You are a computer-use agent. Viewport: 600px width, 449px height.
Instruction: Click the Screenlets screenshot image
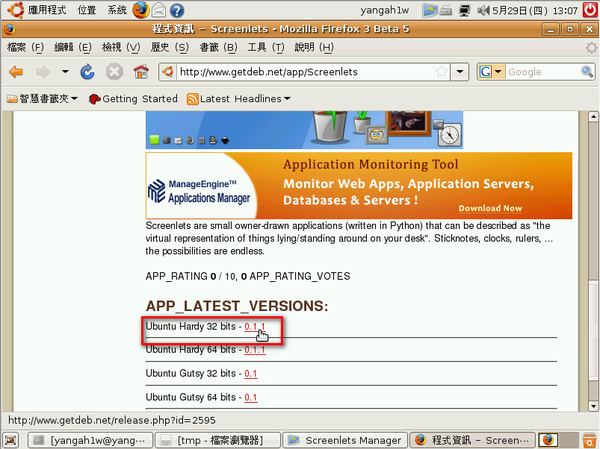[304, 130]
